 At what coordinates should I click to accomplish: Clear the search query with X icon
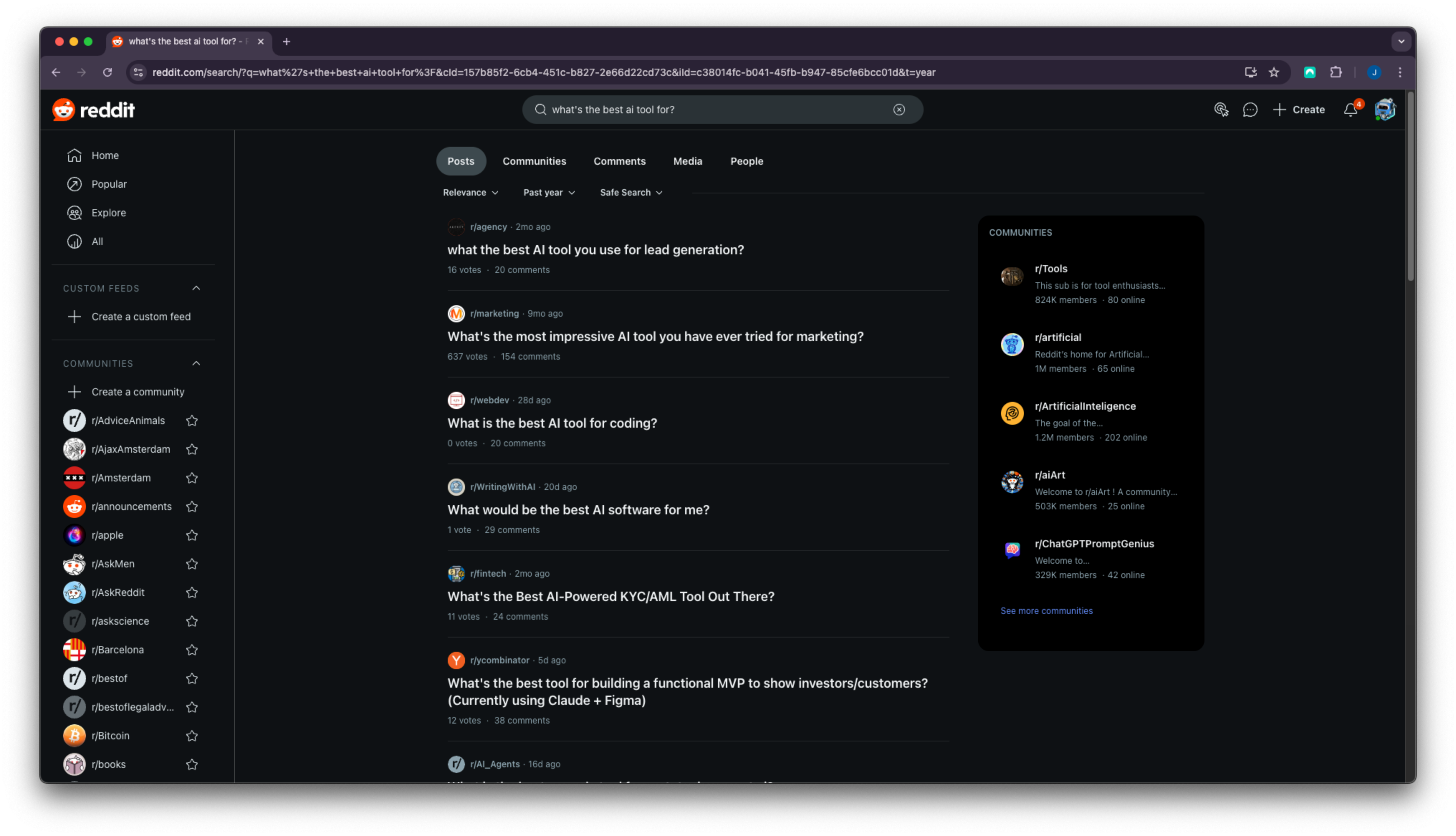point(899,110)
